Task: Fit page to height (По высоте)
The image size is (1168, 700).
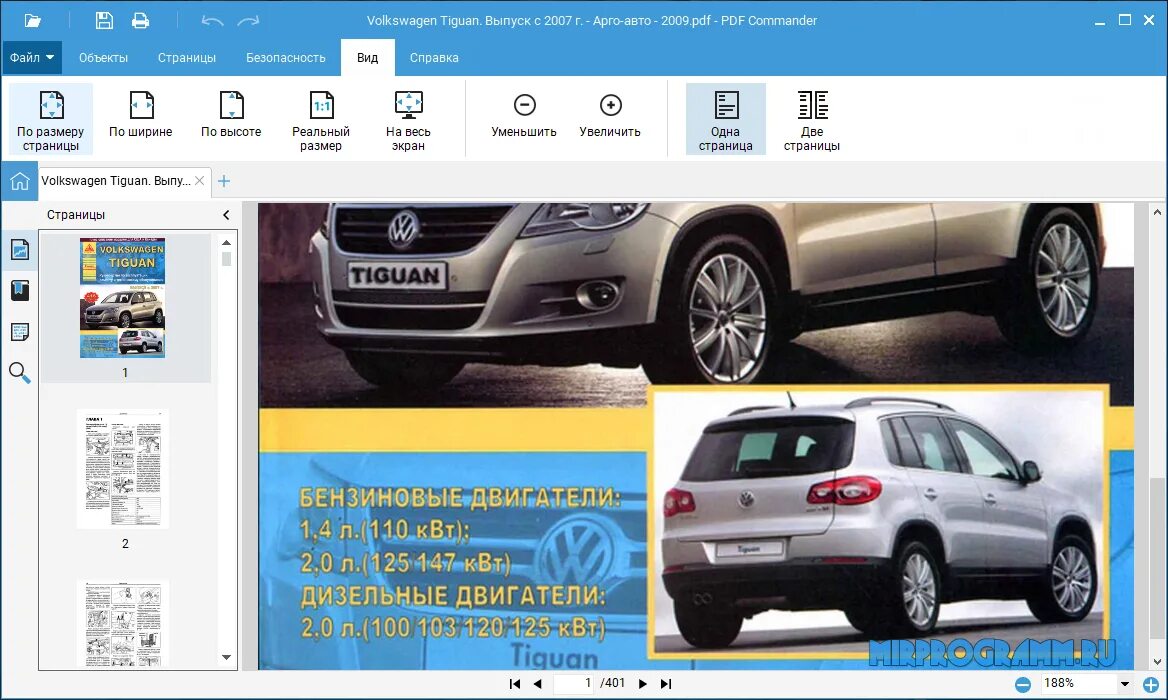Action: (231, 115)
